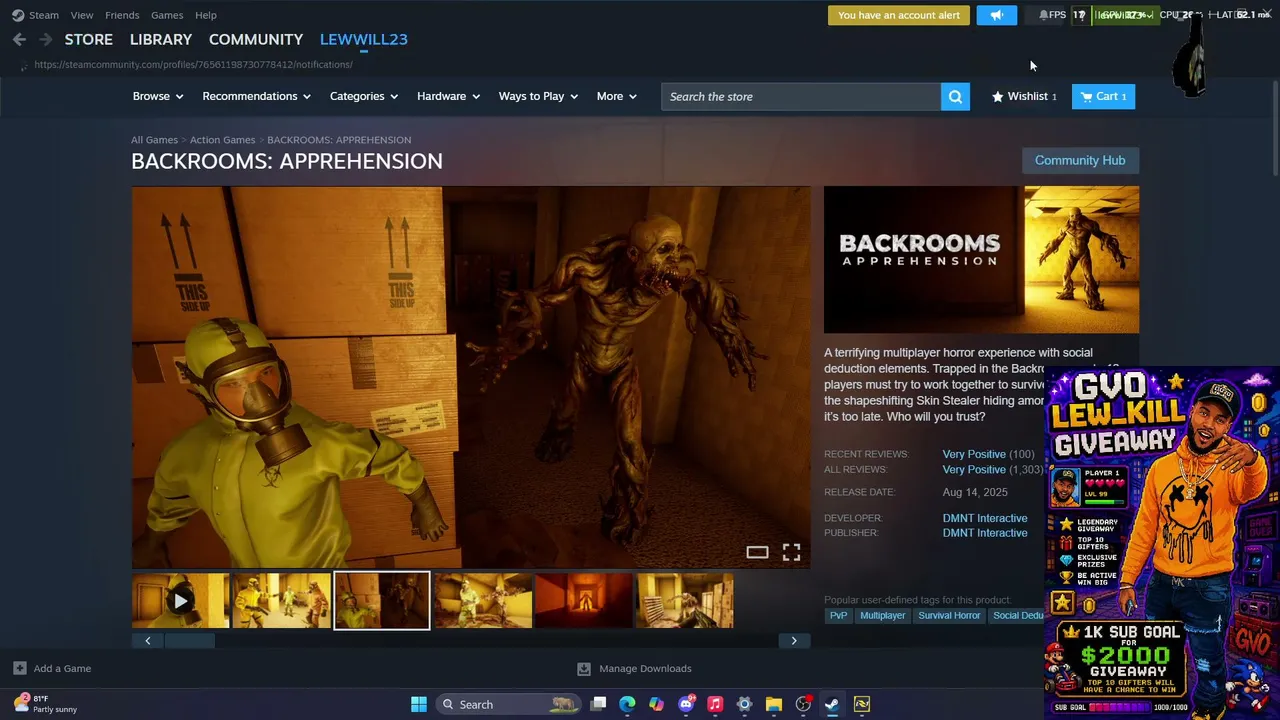Expand the Browse dropdown
This screenshot has height=720, width=1280.
pyautogui.click(x=158, y=96)
